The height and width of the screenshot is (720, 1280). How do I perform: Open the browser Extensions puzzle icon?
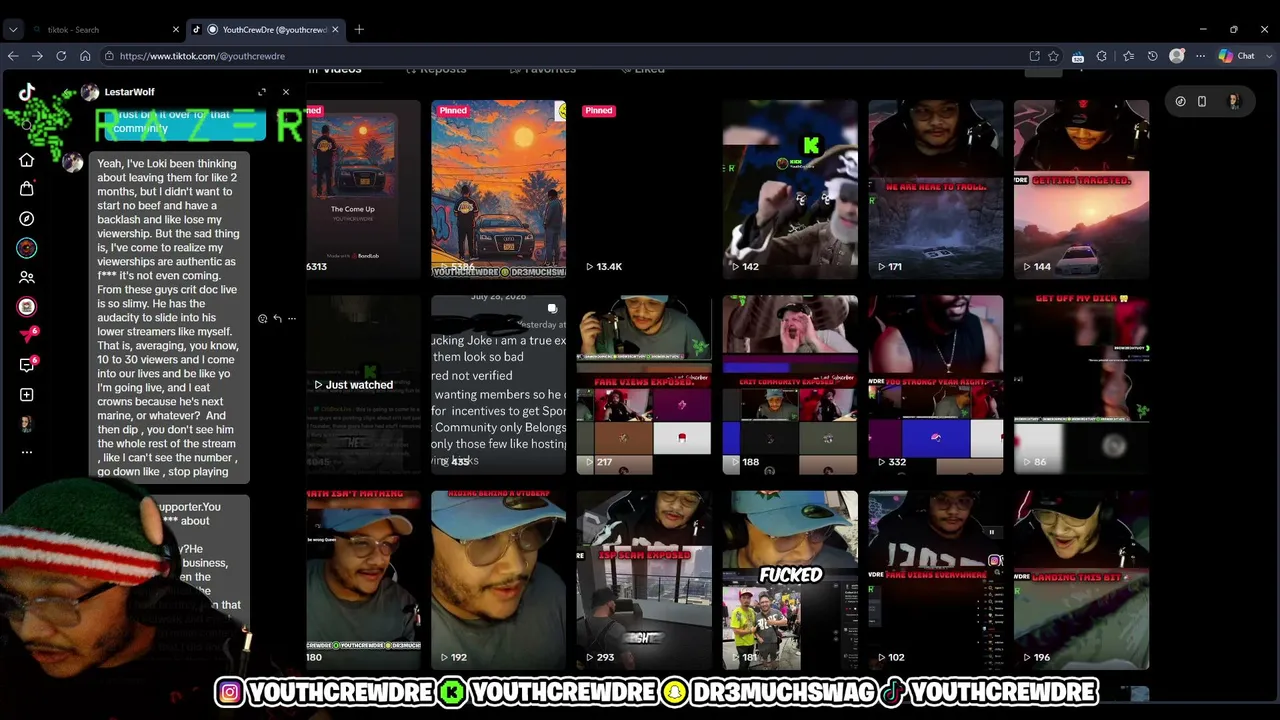coord(1102,56)
